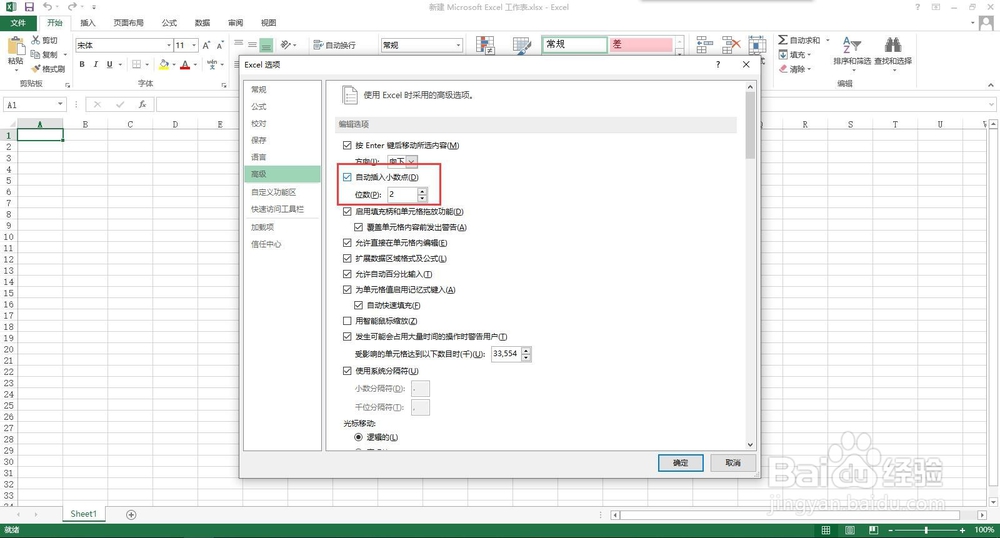Viewport: 1000px width, 538px height.
Task: Open the font size 11 dropdown
Action: click(x=194, y=45)
